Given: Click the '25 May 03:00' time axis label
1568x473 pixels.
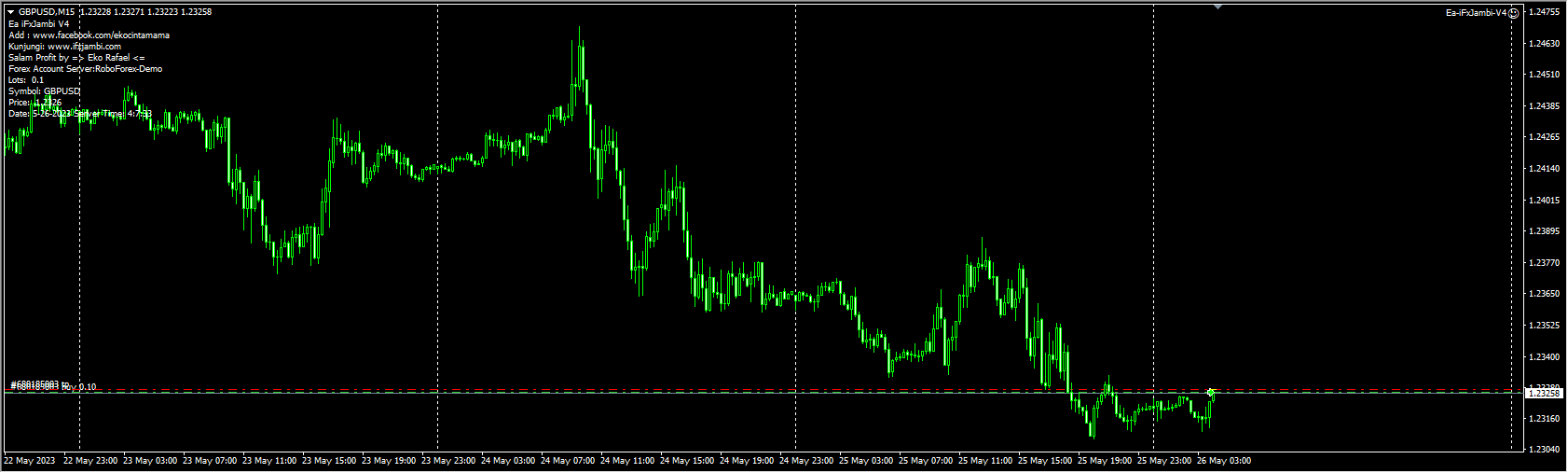Looking at the screenshot, I should point(866,461).
